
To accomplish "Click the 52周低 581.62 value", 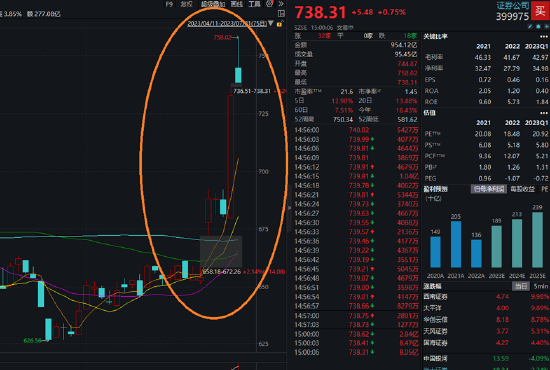I will tap(407, 120).
